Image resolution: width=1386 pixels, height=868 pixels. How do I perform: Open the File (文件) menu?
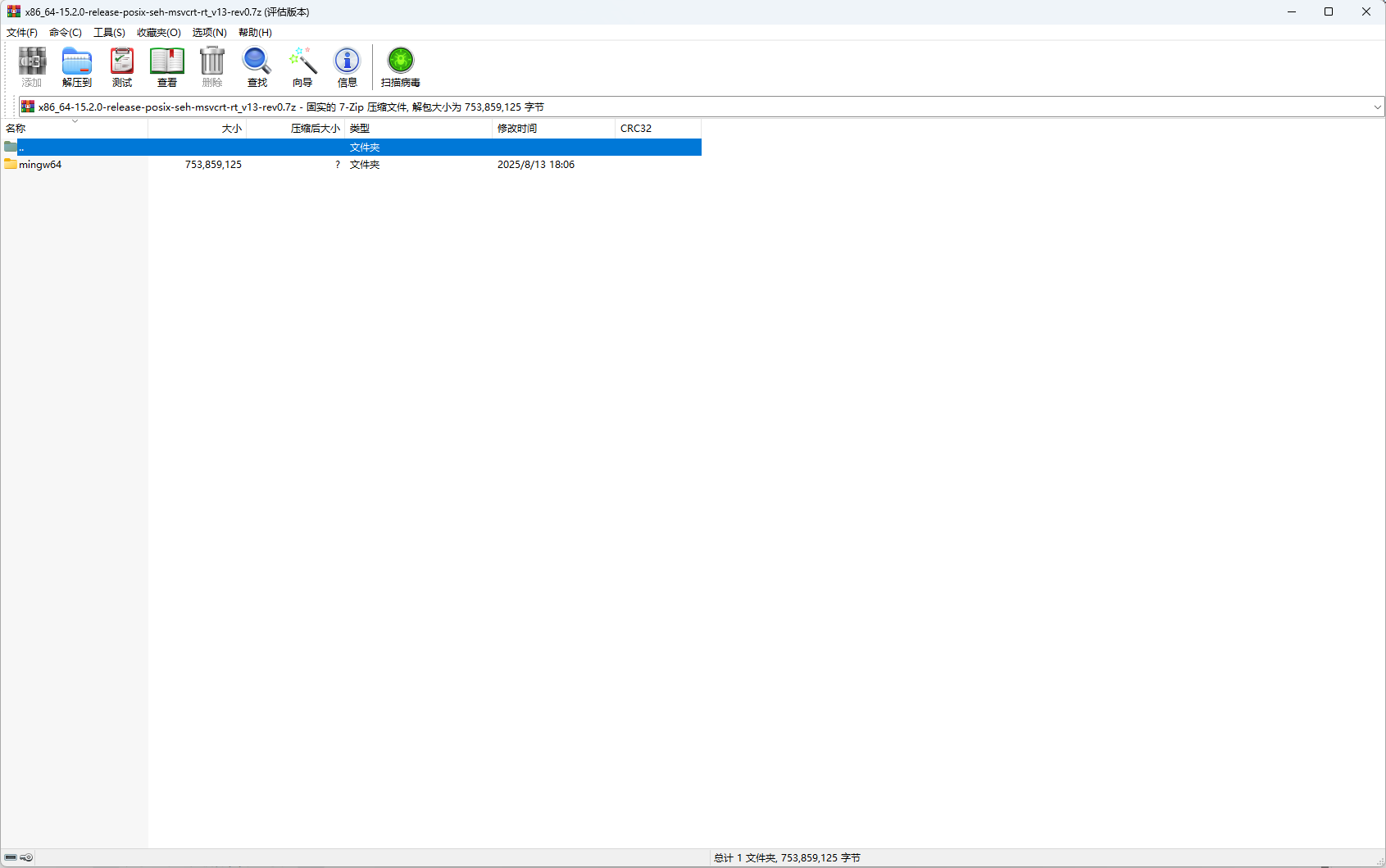[22, 33]
